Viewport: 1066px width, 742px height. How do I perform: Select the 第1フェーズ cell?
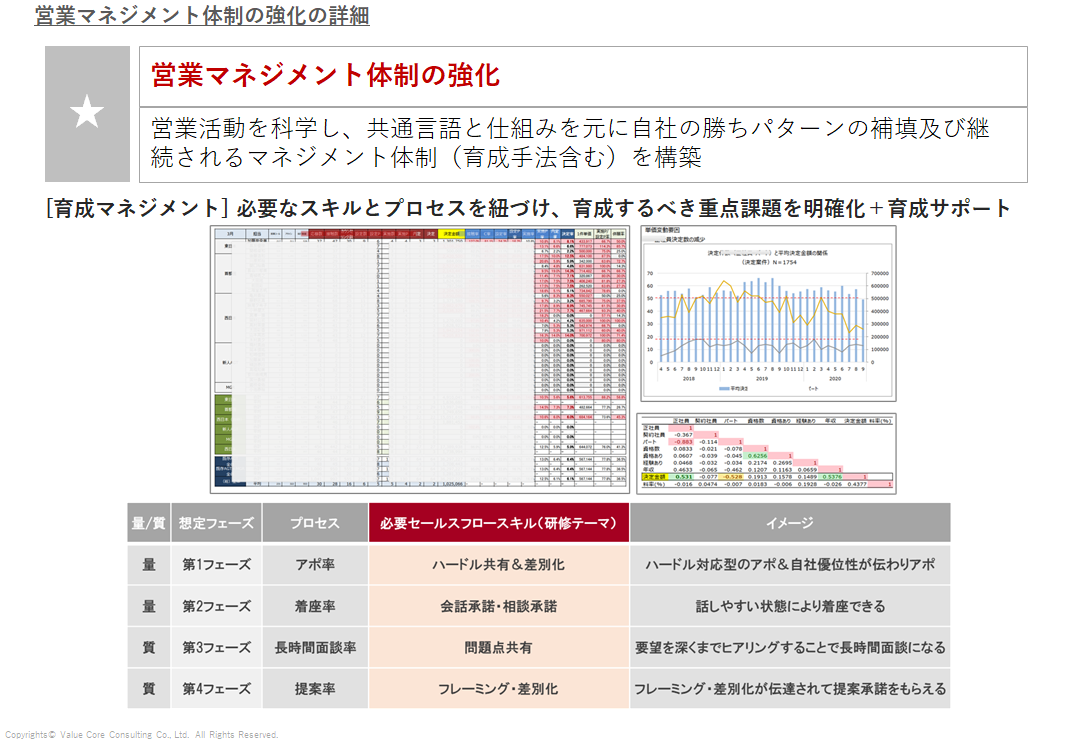pos(216,565)
